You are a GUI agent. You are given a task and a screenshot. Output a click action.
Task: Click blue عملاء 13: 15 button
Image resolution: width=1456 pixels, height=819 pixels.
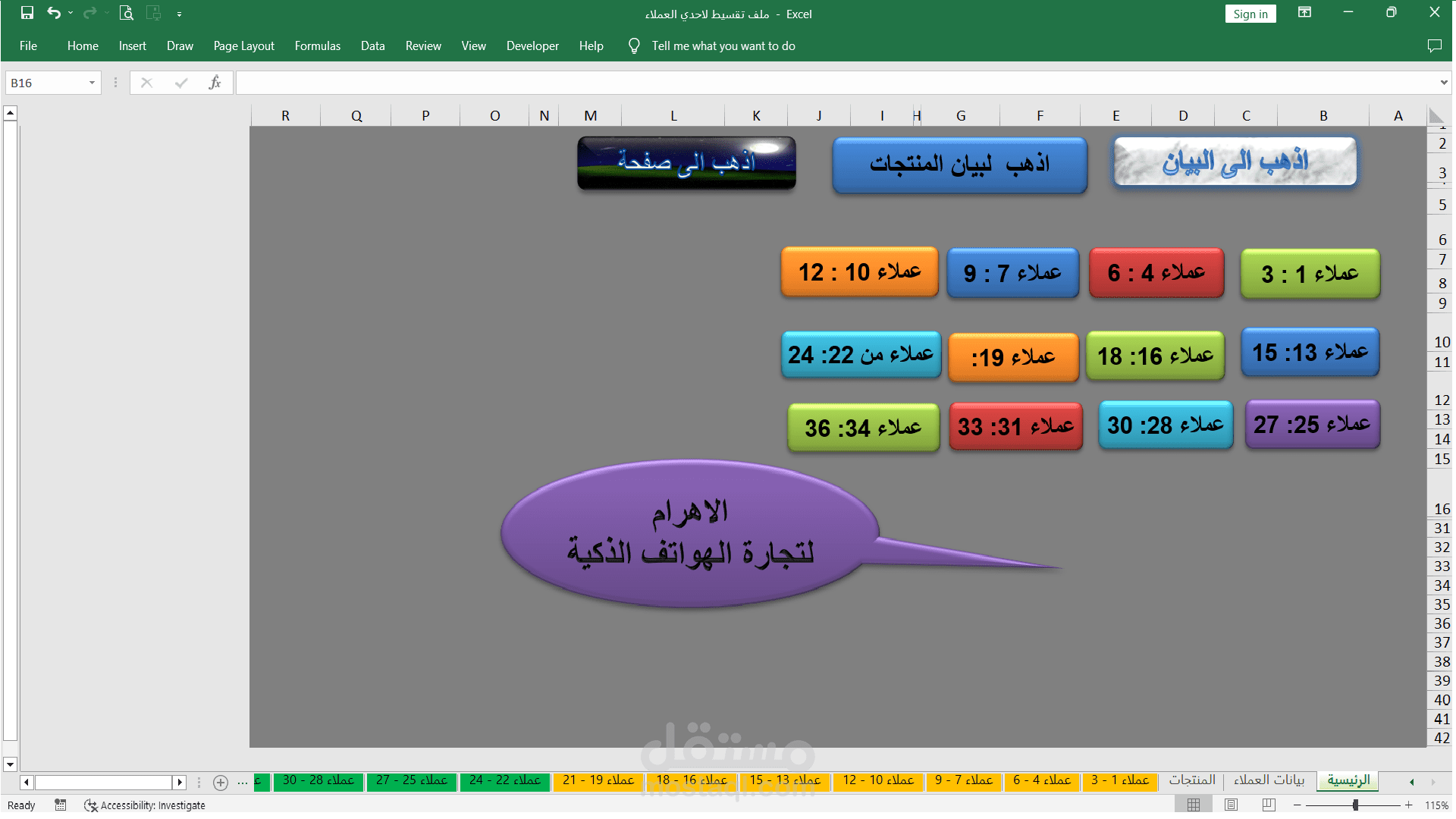[x=1310, y=352]
